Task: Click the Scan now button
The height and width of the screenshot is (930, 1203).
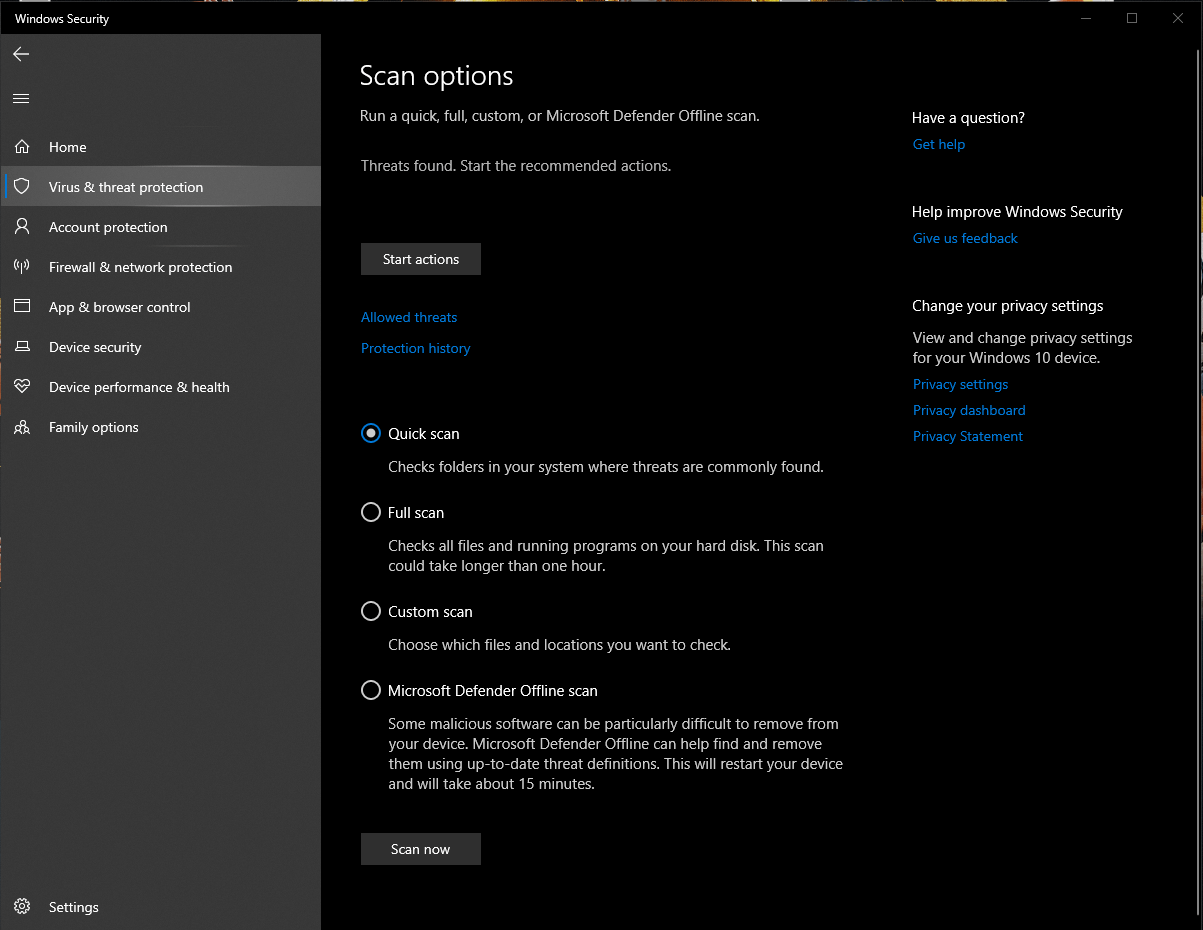Action: point(421,849)
